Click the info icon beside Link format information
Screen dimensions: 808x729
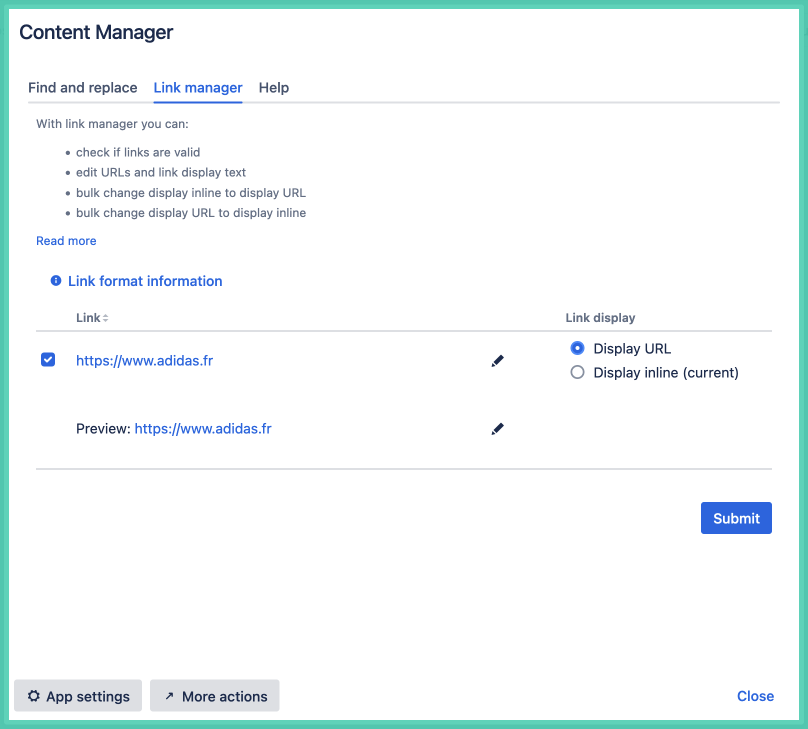coord(56,281)
